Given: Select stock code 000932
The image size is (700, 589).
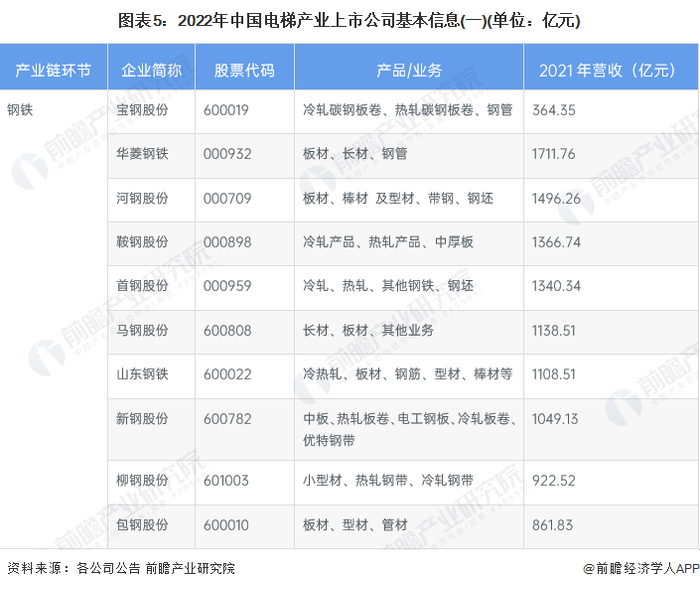Looking at the screenshot, I should coord(227,154).
